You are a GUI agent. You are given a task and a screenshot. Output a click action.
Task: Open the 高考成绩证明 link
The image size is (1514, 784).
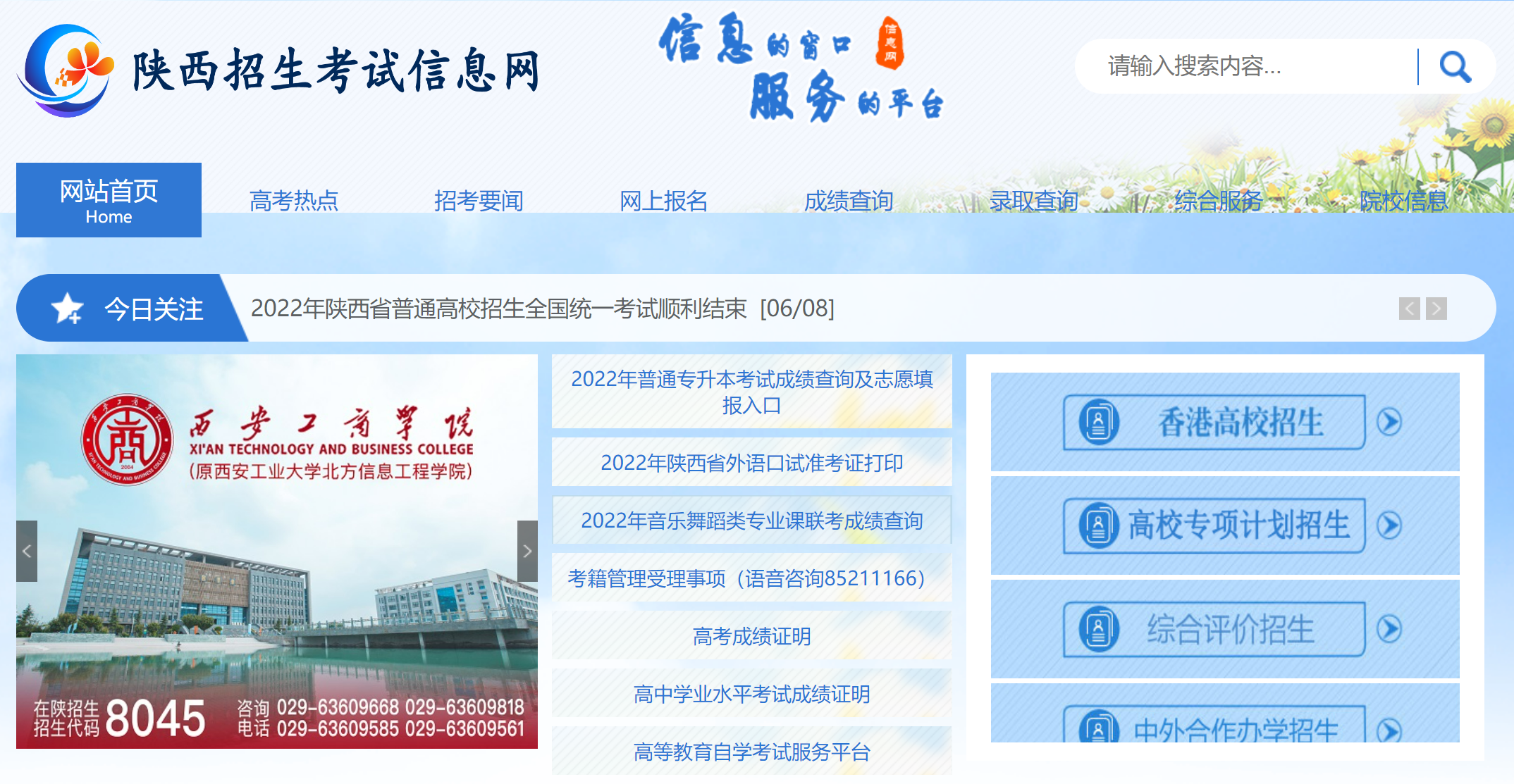tap(751, 636)
